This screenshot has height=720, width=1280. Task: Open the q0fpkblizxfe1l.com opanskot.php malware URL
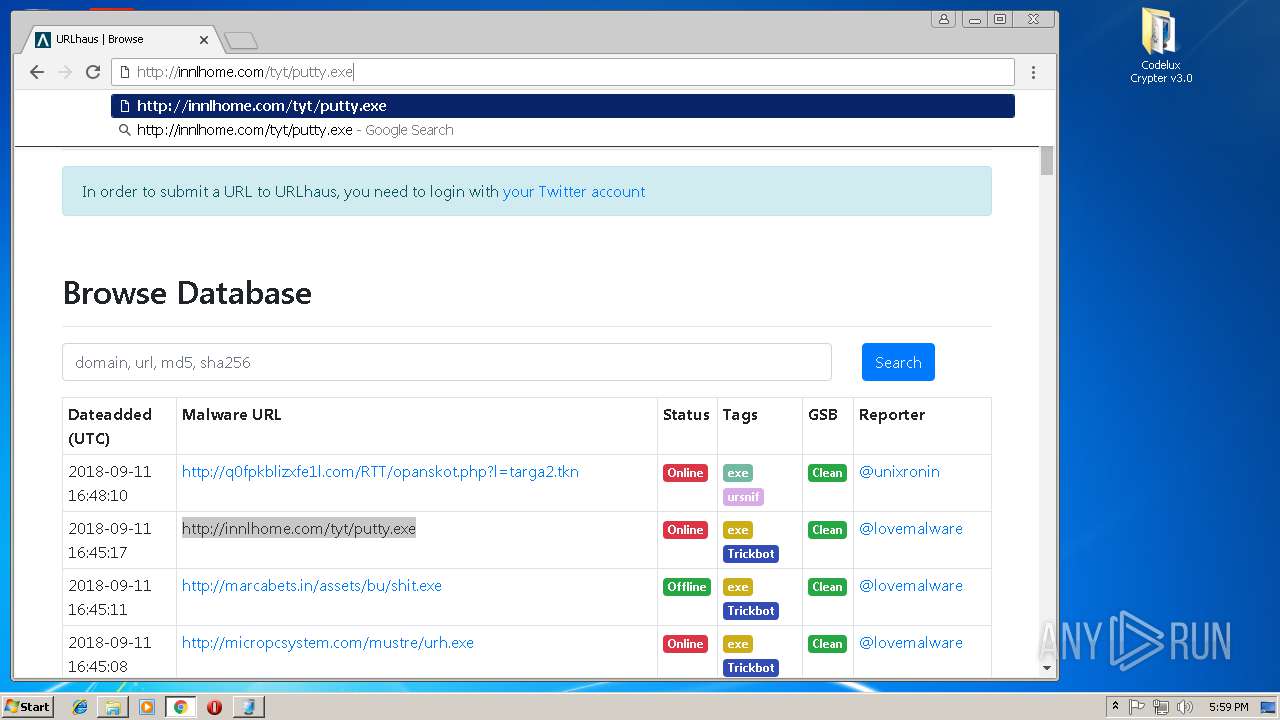(x=380, y=472)
